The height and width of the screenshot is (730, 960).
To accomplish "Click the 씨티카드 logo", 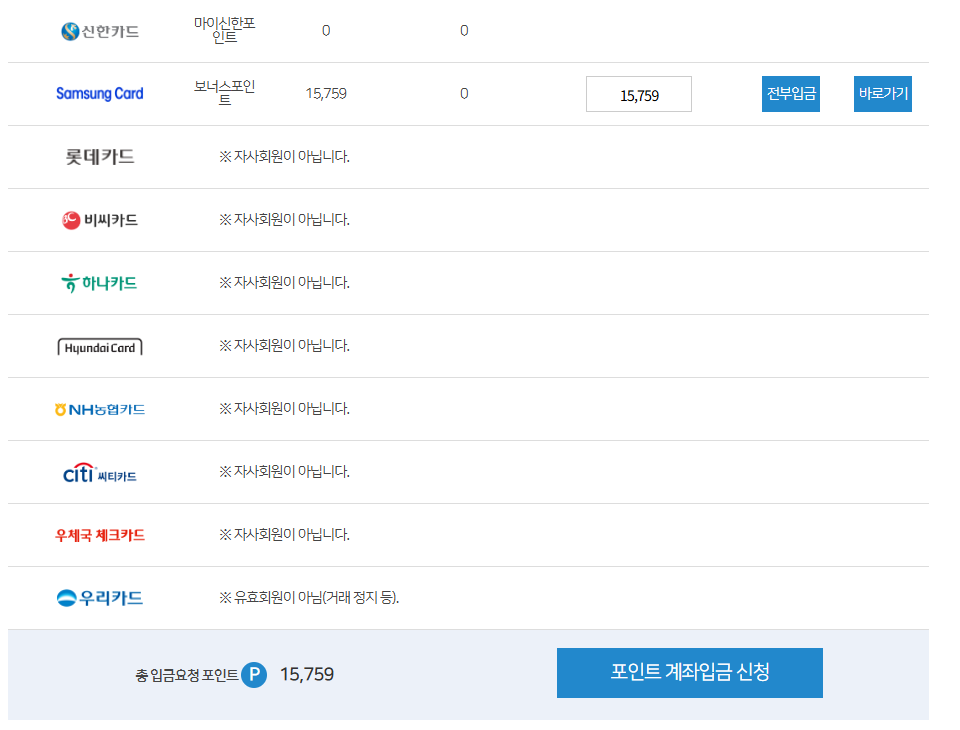I will [100, 473].
